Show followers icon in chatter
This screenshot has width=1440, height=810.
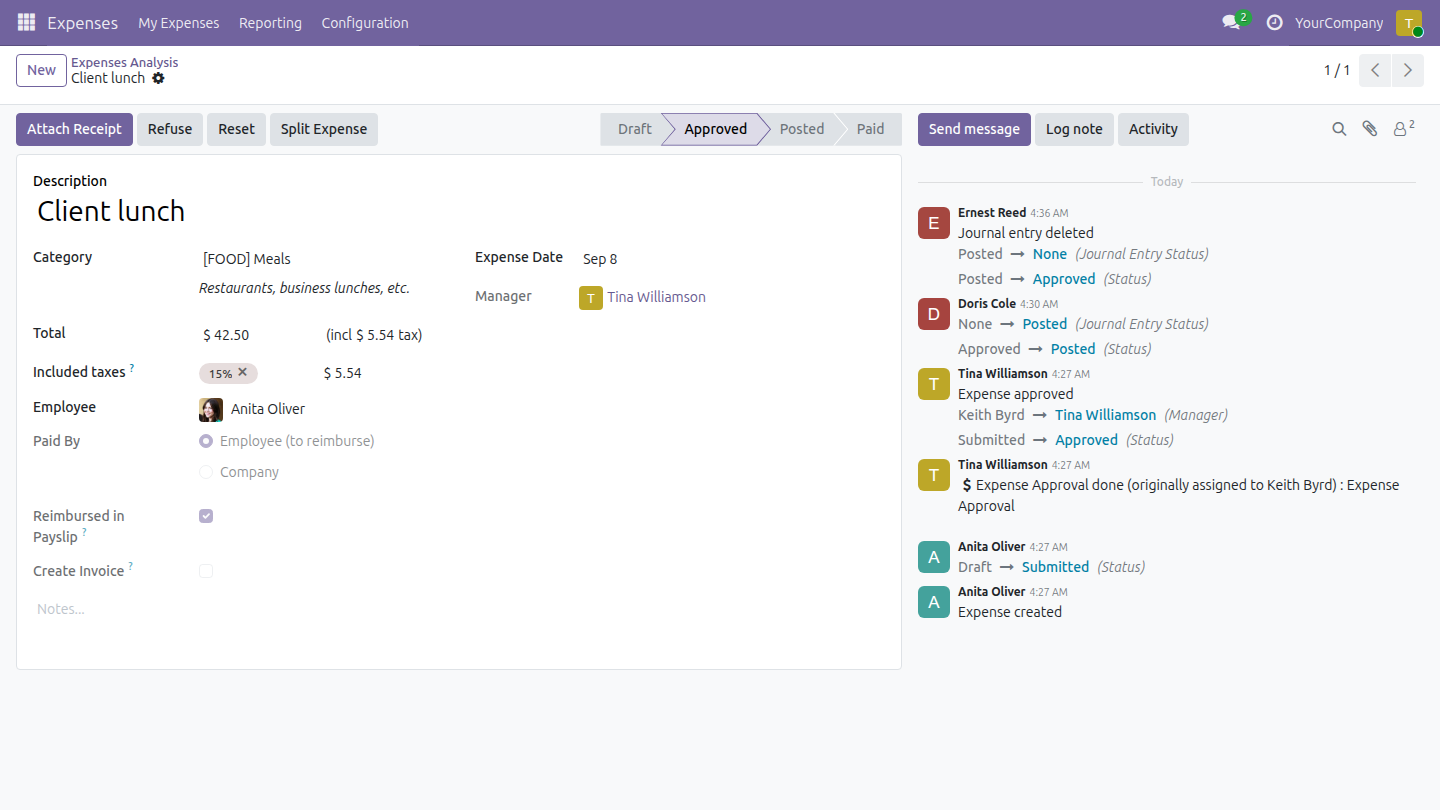click(1404, 128)
